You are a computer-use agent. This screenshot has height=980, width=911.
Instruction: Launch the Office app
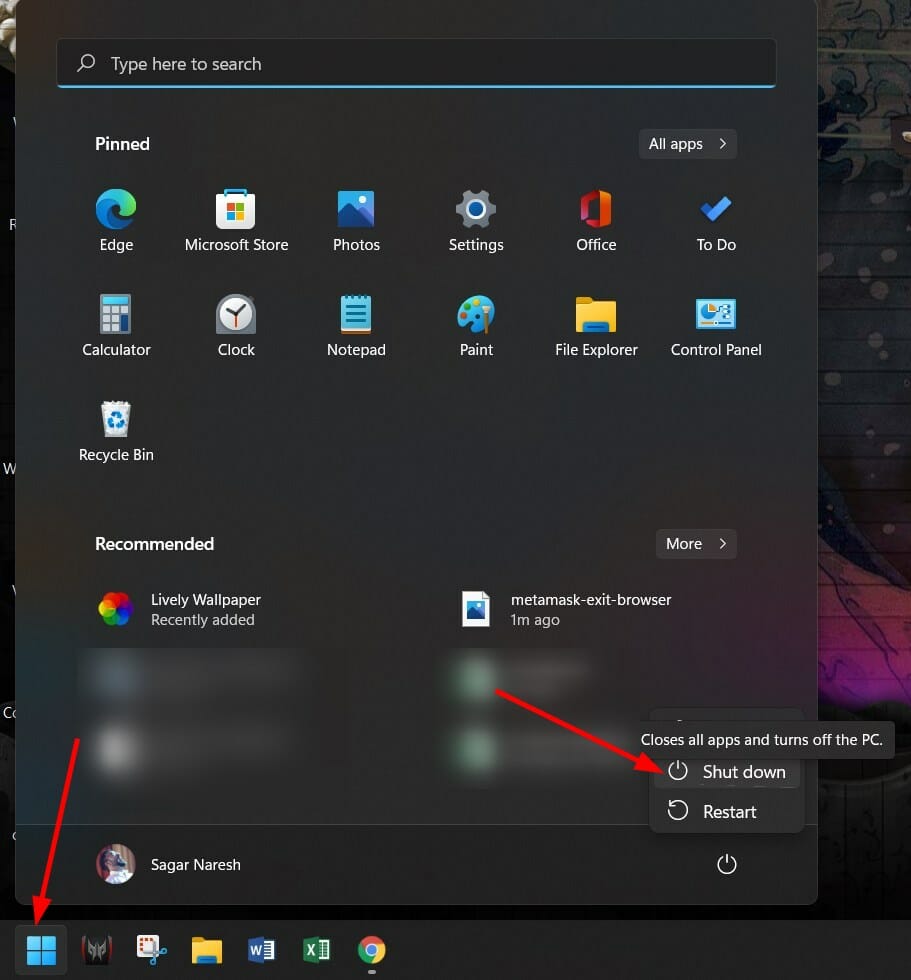[596, 220]
